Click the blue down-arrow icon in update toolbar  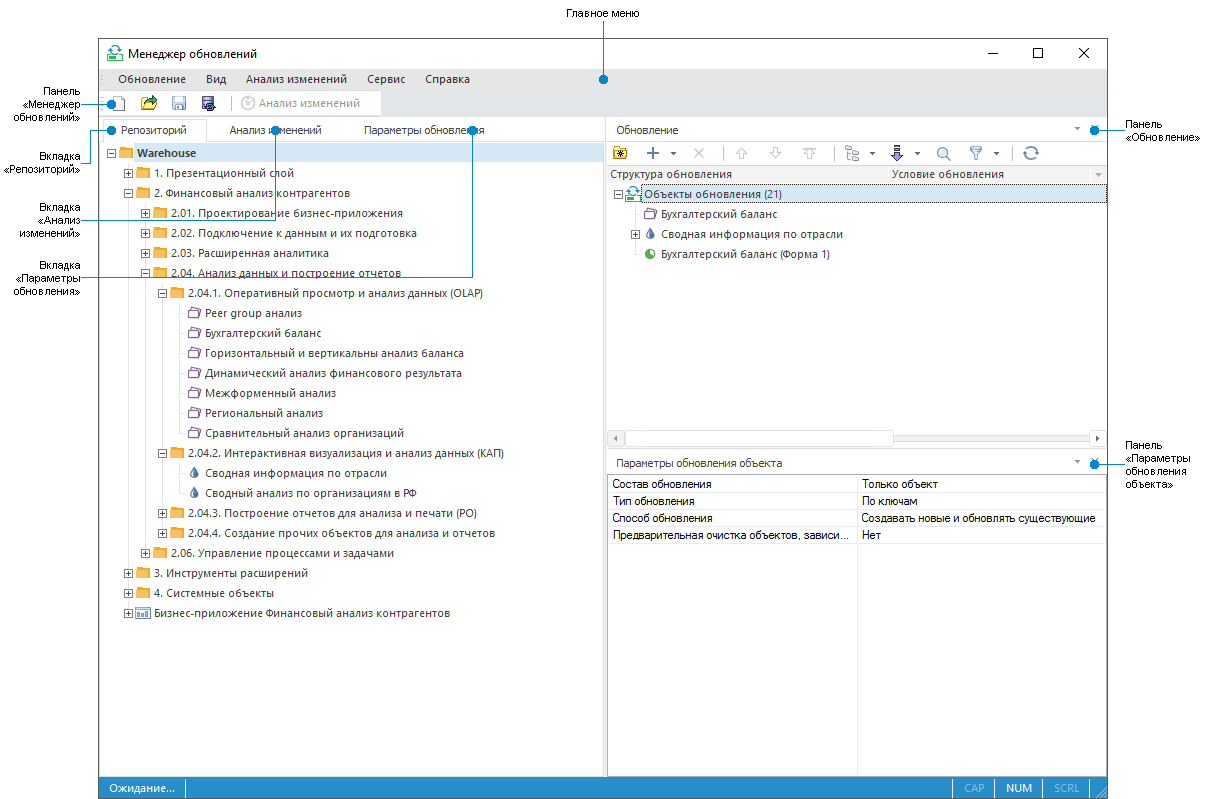tap(897, 154)
